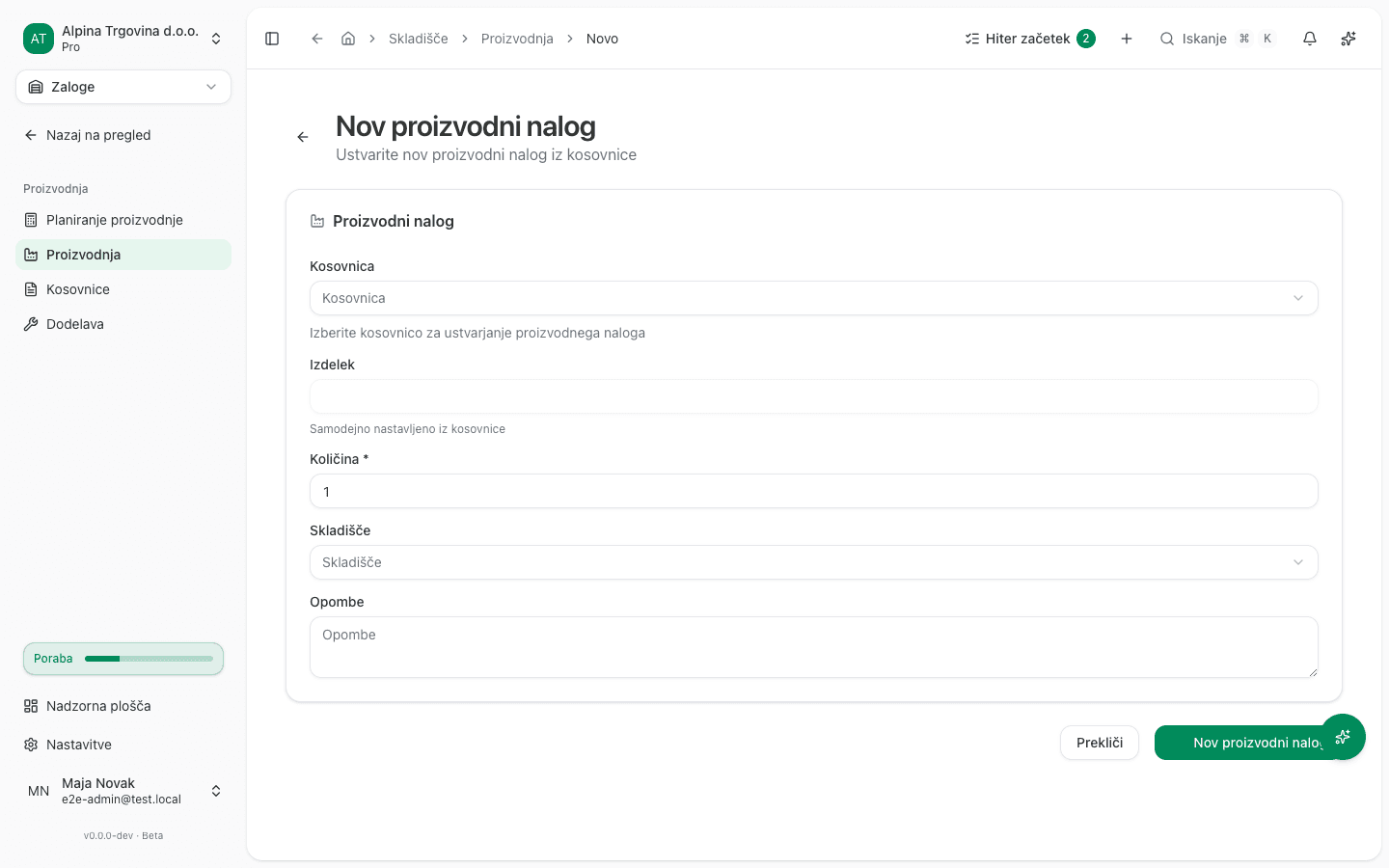Open the AI sparkle icon in the top bar

tap(1348, 39)
